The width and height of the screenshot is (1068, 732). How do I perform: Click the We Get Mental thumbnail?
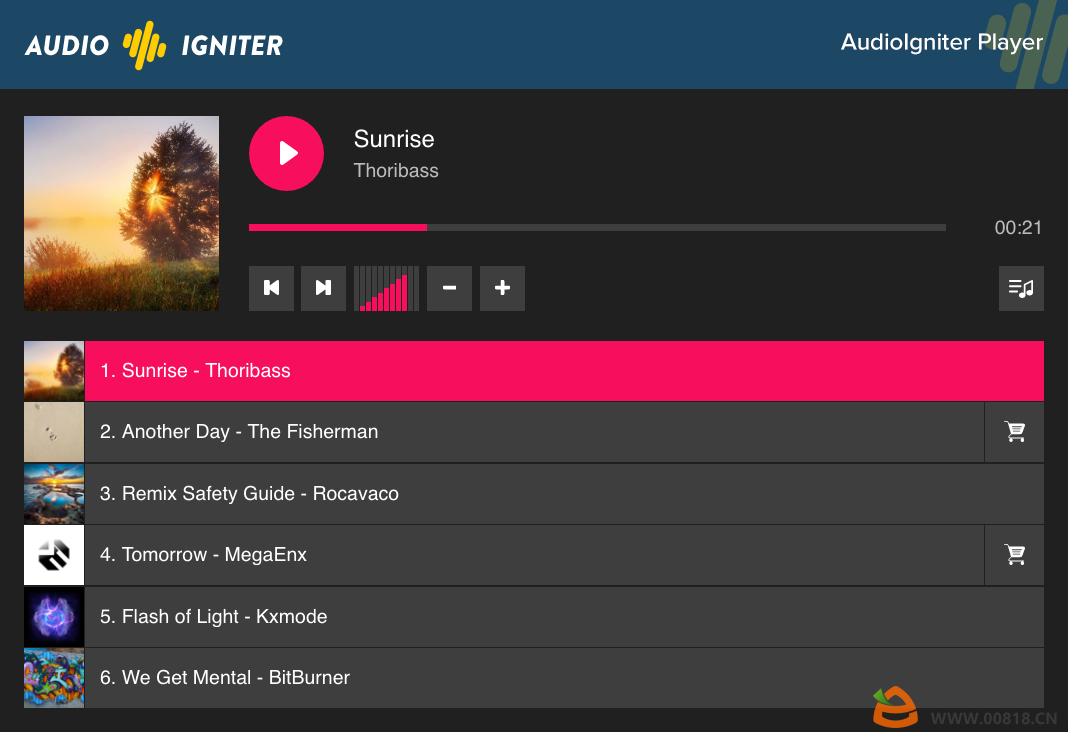point(54,678)
